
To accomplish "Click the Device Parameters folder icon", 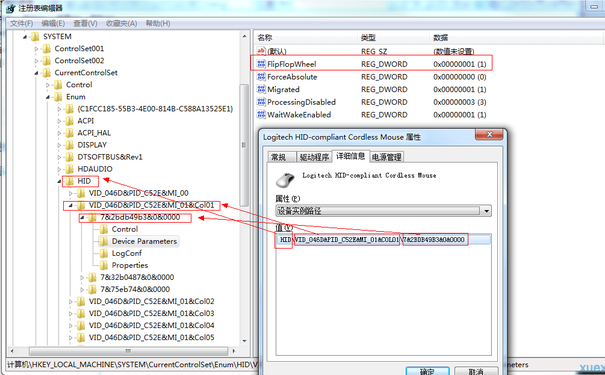I will pyautogui.click(x=104, y=241).
